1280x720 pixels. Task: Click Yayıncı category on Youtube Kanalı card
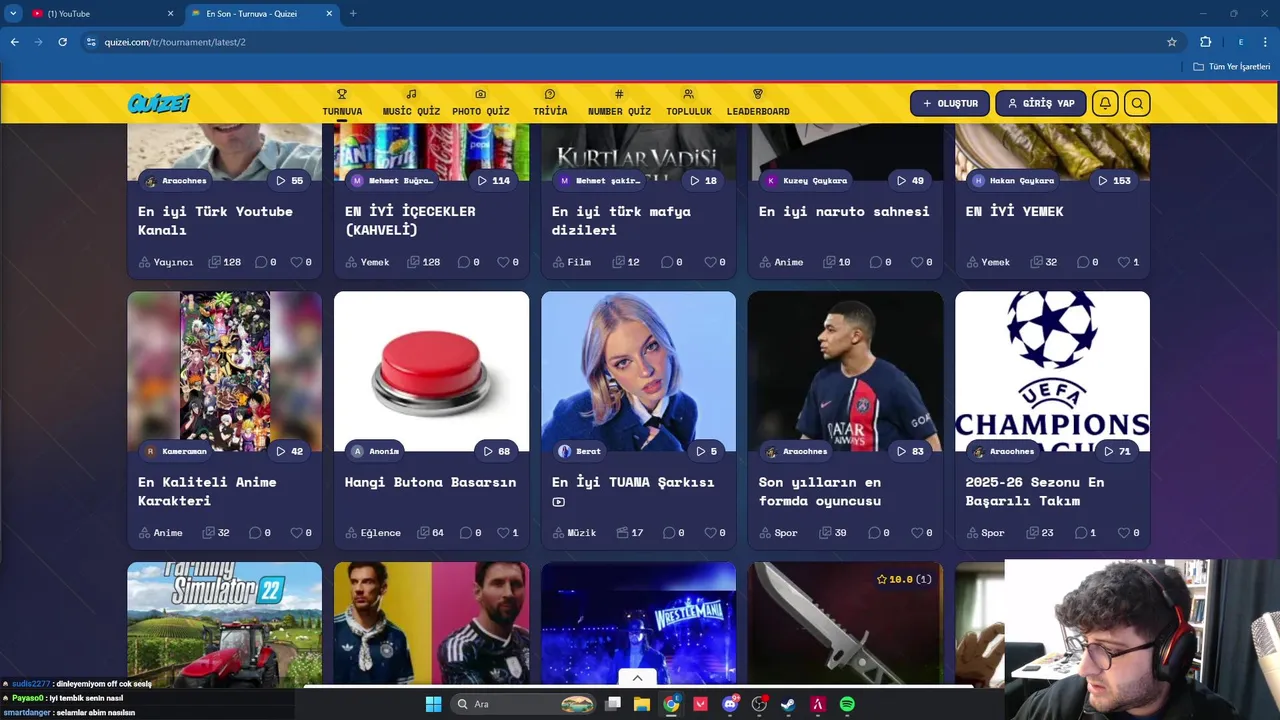click(166, 262)
